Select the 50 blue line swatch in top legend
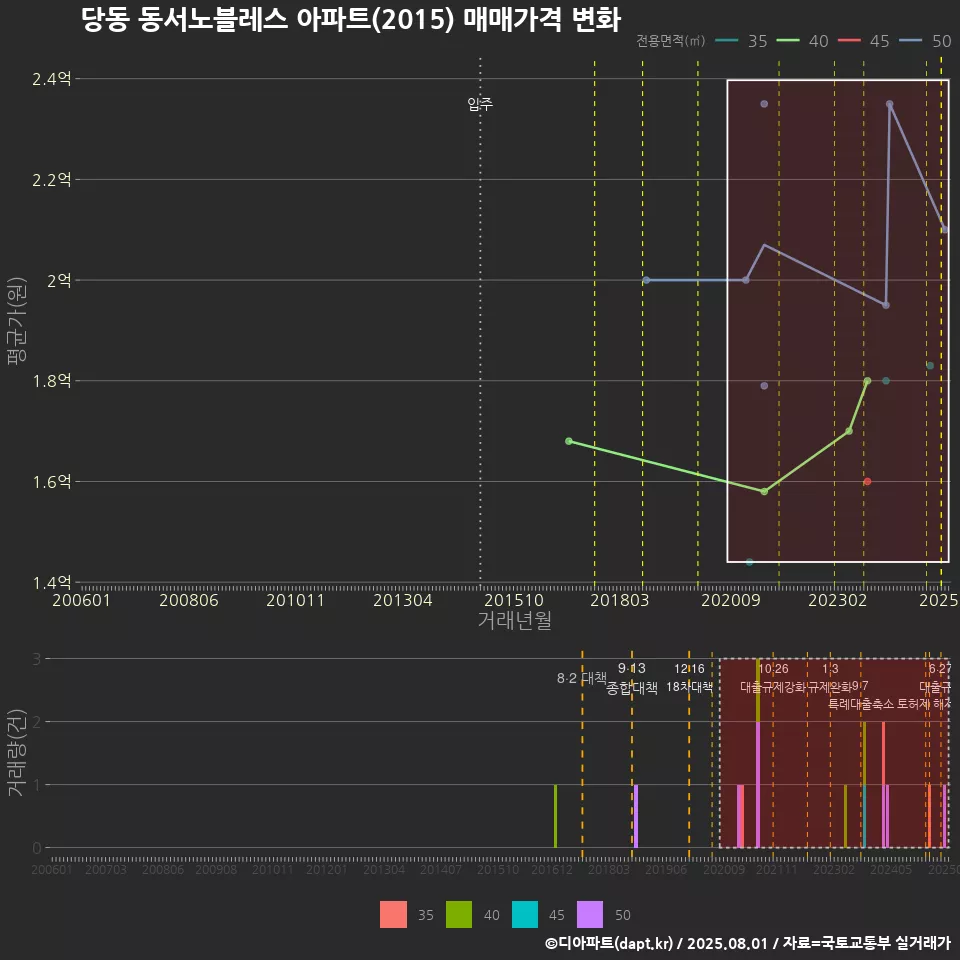The height and width of the screenshot is (960, 960). coord(910,40)
